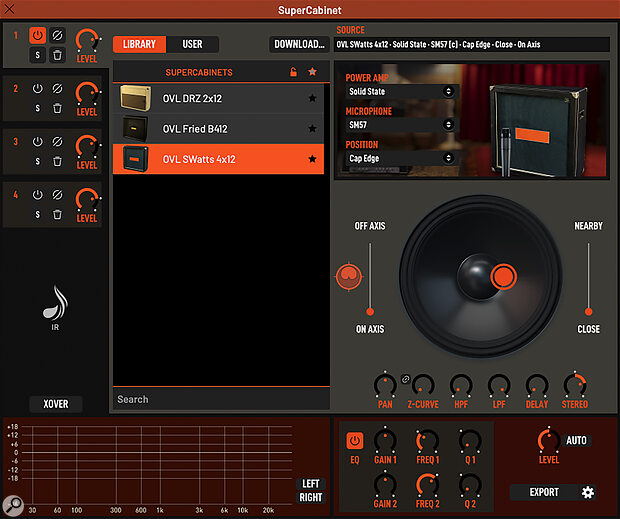Select the Library tab
The image size is (620, 519).
[139, 44]
